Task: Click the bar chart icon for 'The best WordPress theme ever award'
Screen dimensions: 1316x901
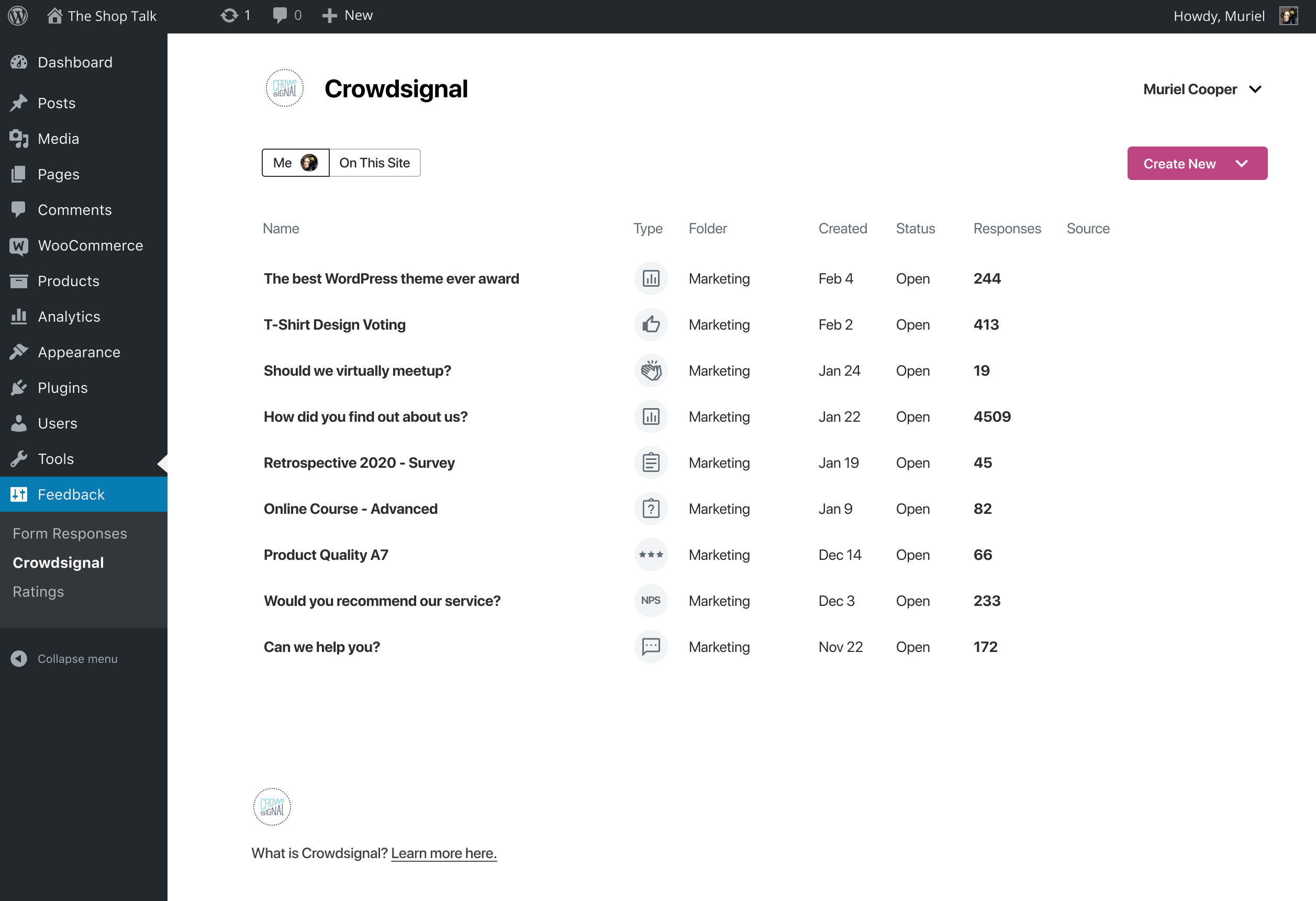Action: coord(651,278)
